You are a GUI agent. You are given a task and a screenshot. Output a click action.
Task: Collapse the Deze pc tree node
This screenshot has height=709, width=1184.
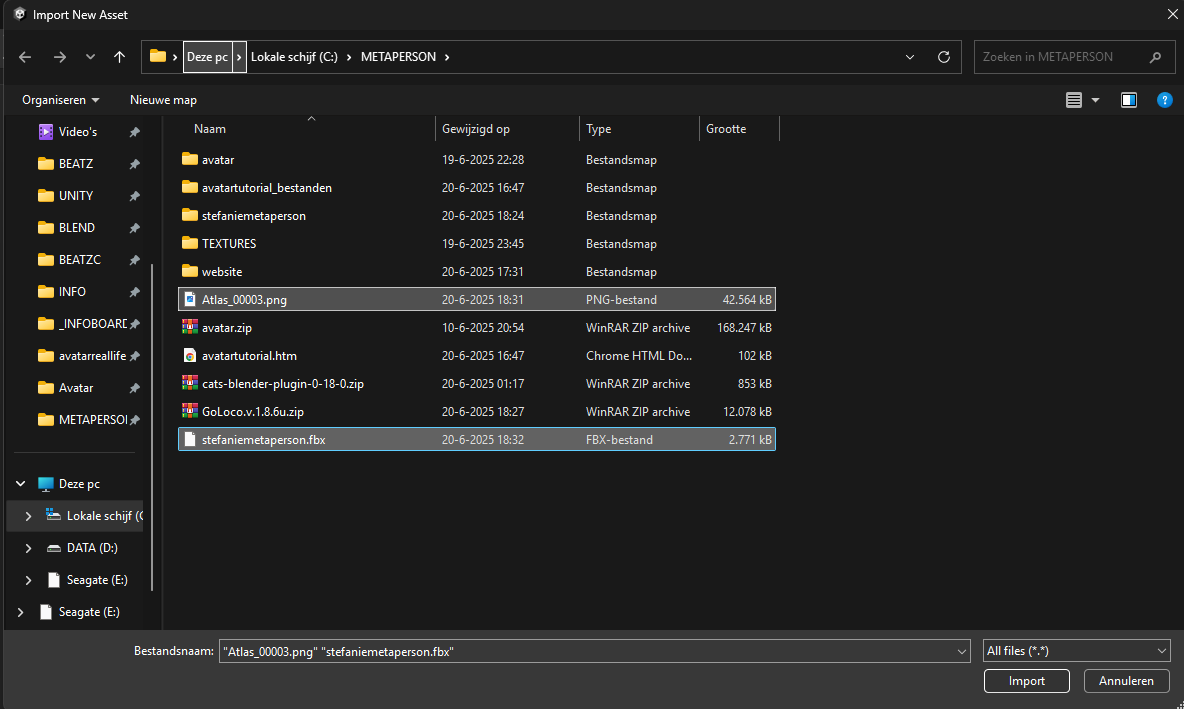pos(21,484)
